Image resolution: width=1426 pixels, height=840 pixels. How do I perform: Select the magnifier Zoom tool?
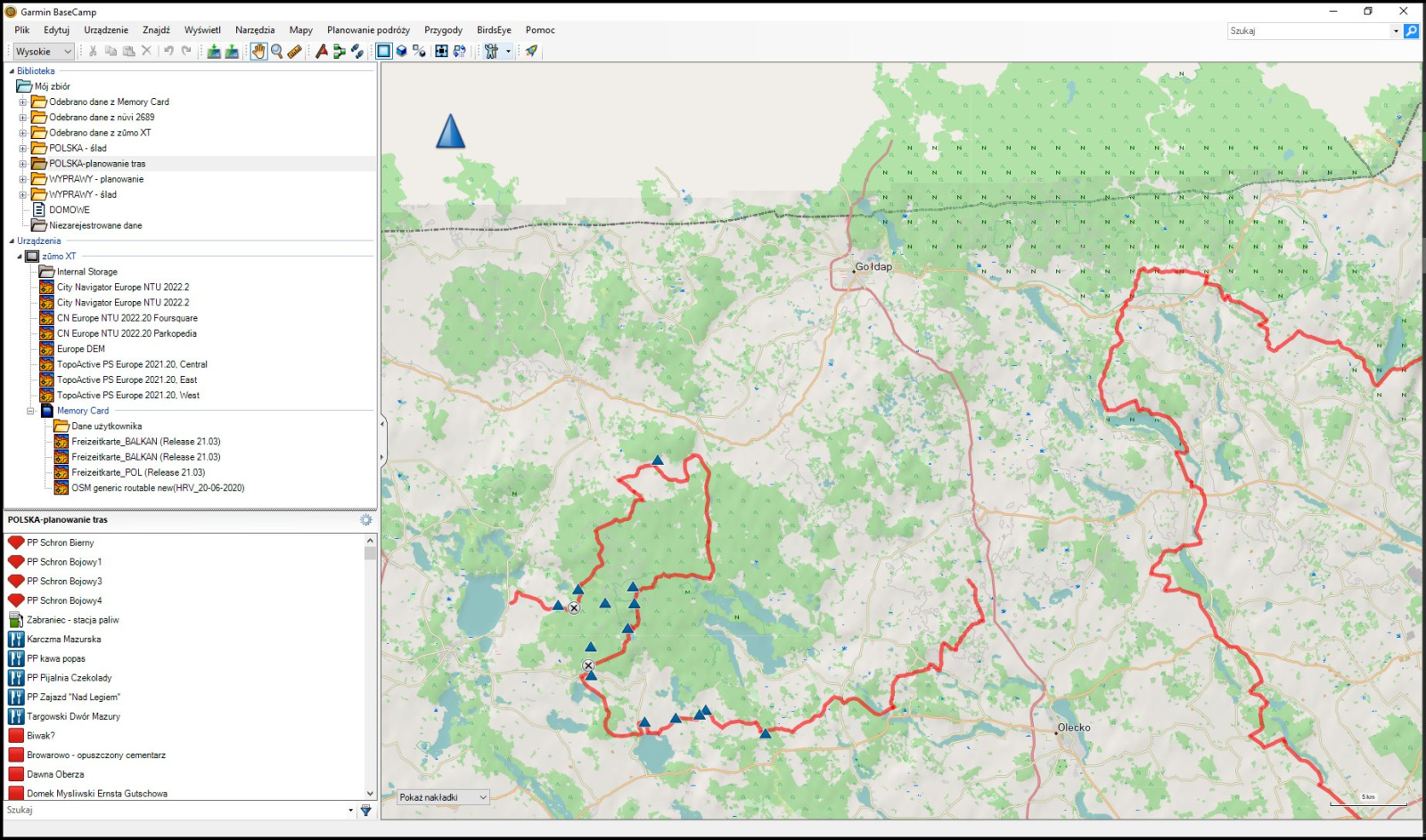pyautogui.click(x=276, y=52)
